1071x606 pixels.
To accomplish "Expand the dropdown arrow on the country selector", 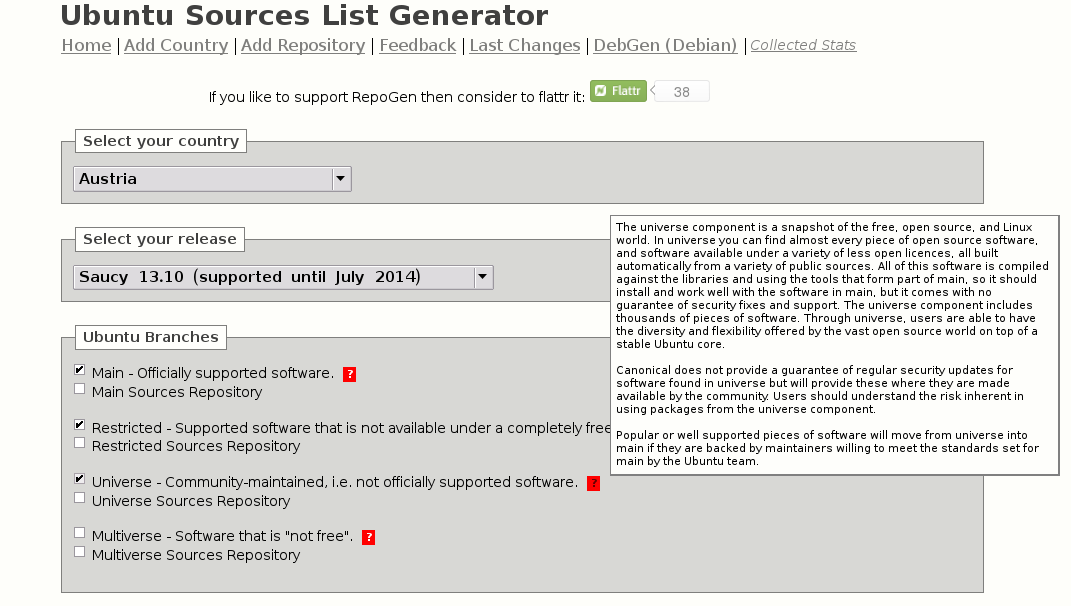I will (339, 178).
